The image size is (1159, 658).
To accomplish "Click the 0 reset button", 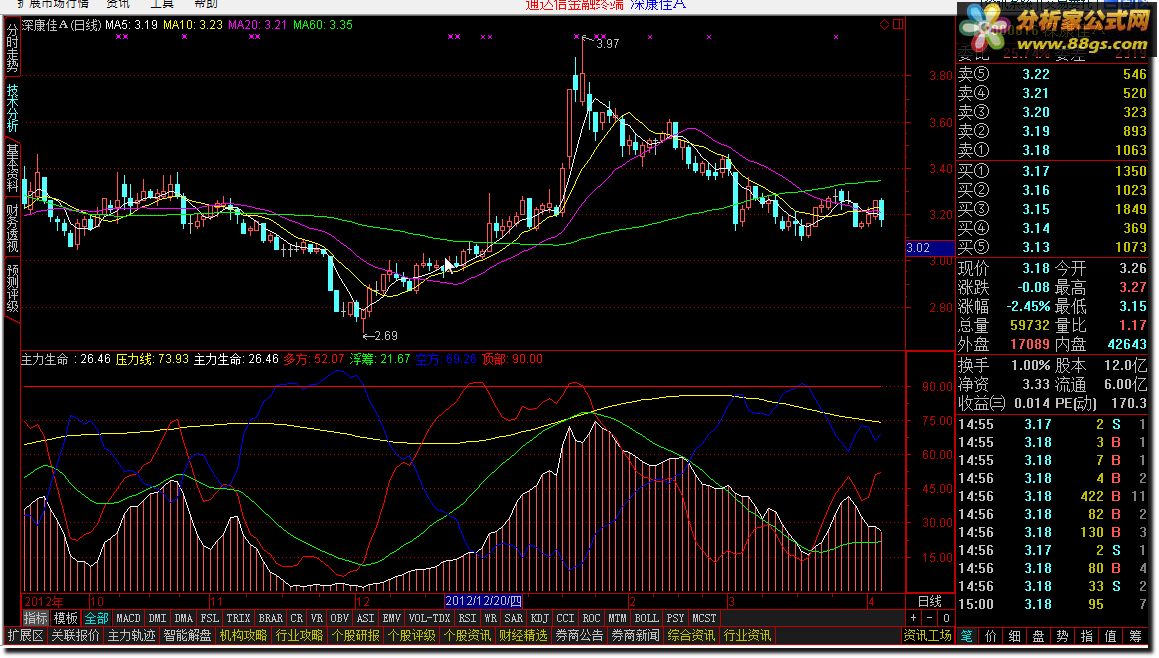I will [x=946, y=618].
